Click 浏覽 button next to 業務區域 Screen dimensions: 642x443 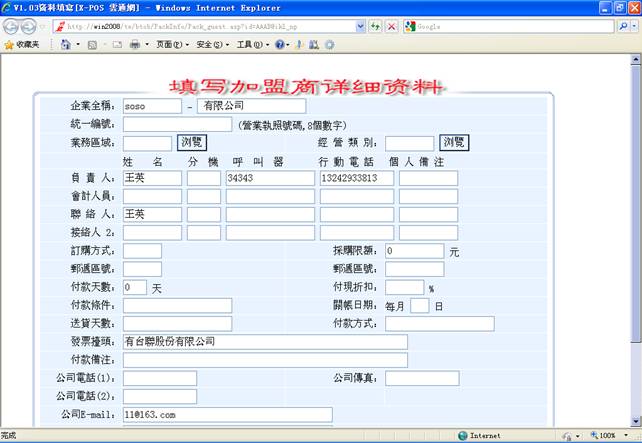(191, 143)
